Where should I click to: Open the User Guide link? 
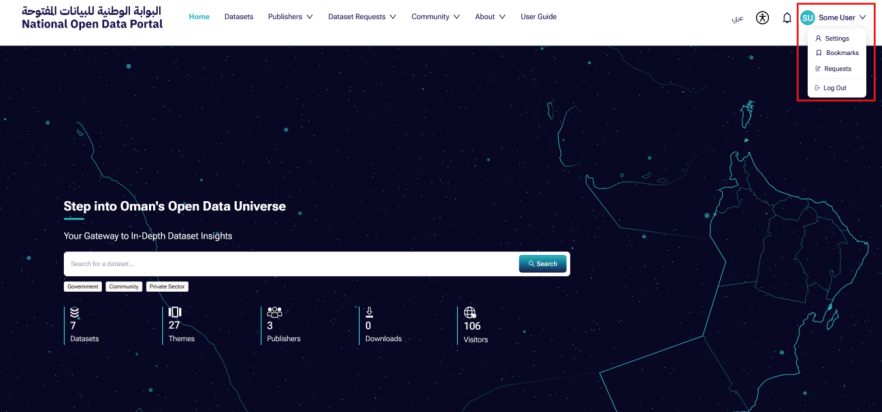(538, 17)
